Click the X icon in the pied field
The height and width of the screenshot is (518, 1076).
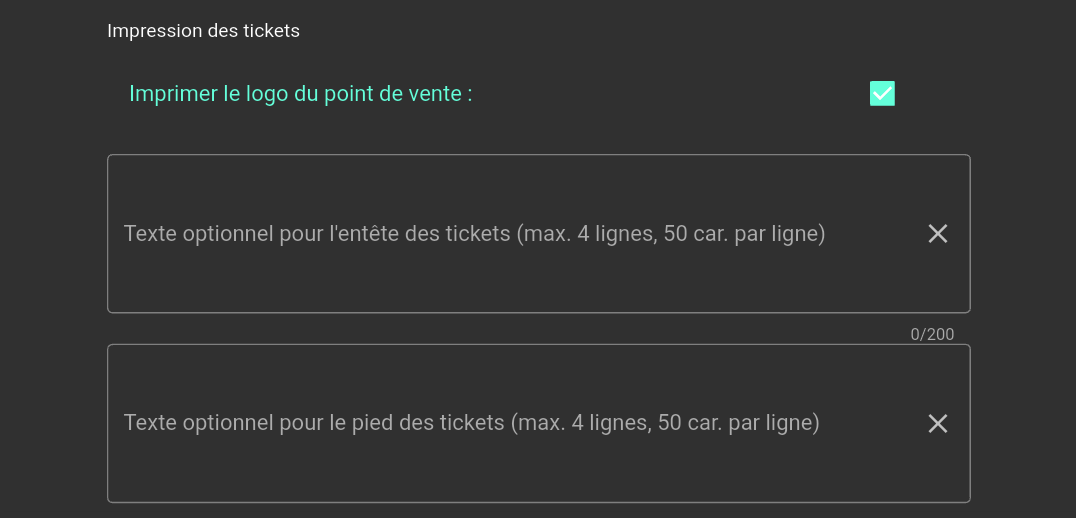(937, 424)
